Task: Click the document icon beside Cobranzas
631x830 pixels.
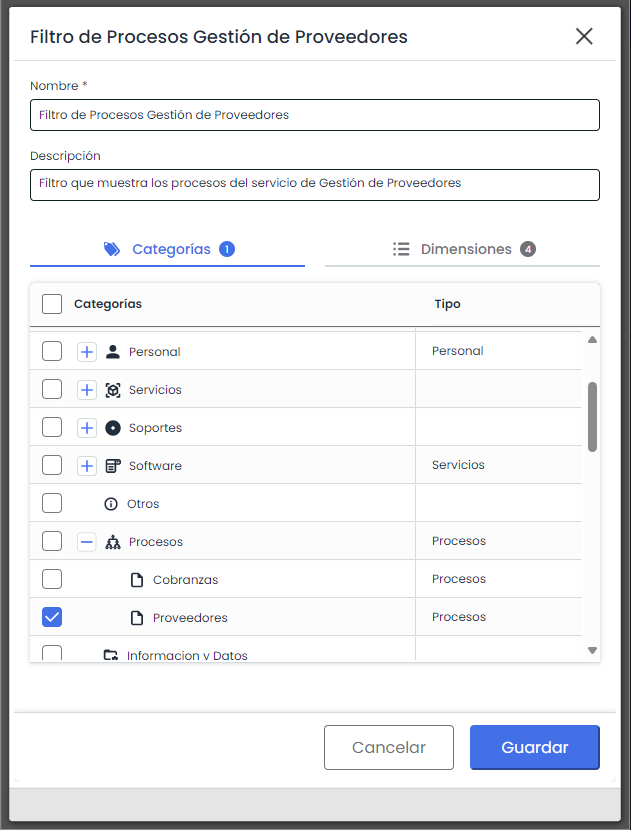Action: [137, 580]
